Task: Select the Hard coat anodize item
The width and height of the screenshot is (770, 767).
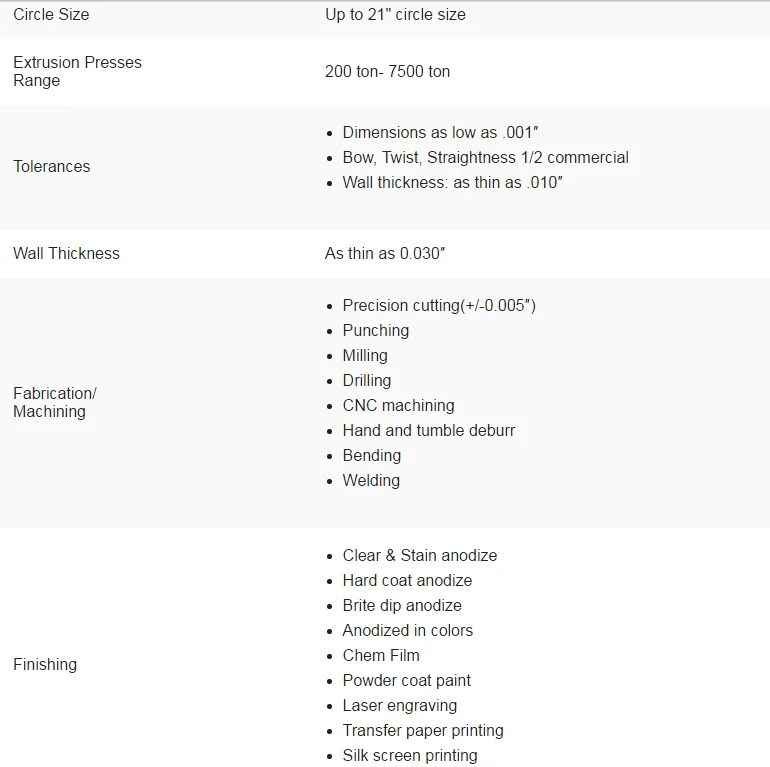Action: (407, 580)
